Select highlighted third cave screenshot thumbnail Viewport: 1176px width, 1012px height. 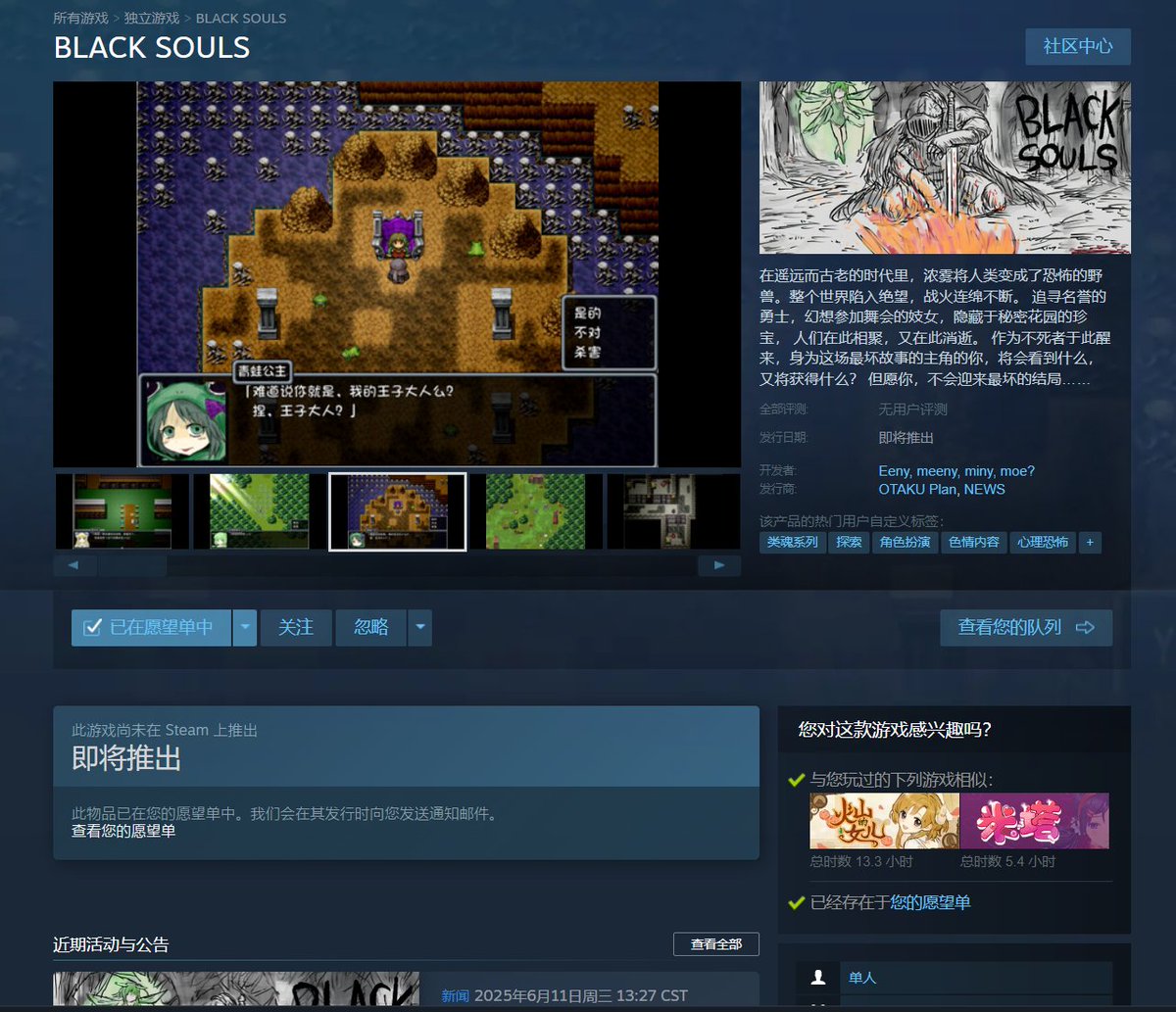(397, 511)
